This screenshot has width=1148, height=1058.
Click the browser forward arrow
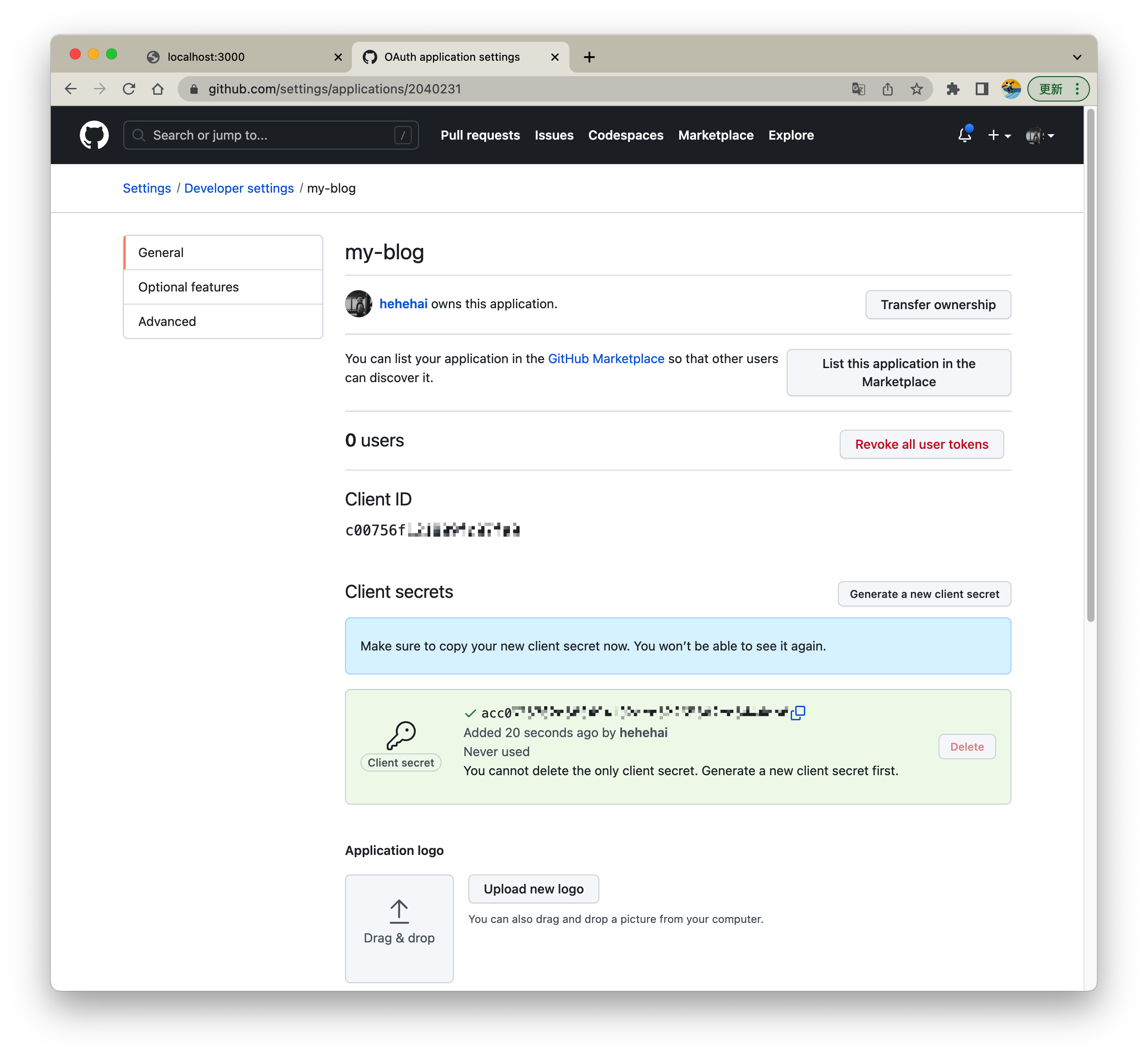100,89
